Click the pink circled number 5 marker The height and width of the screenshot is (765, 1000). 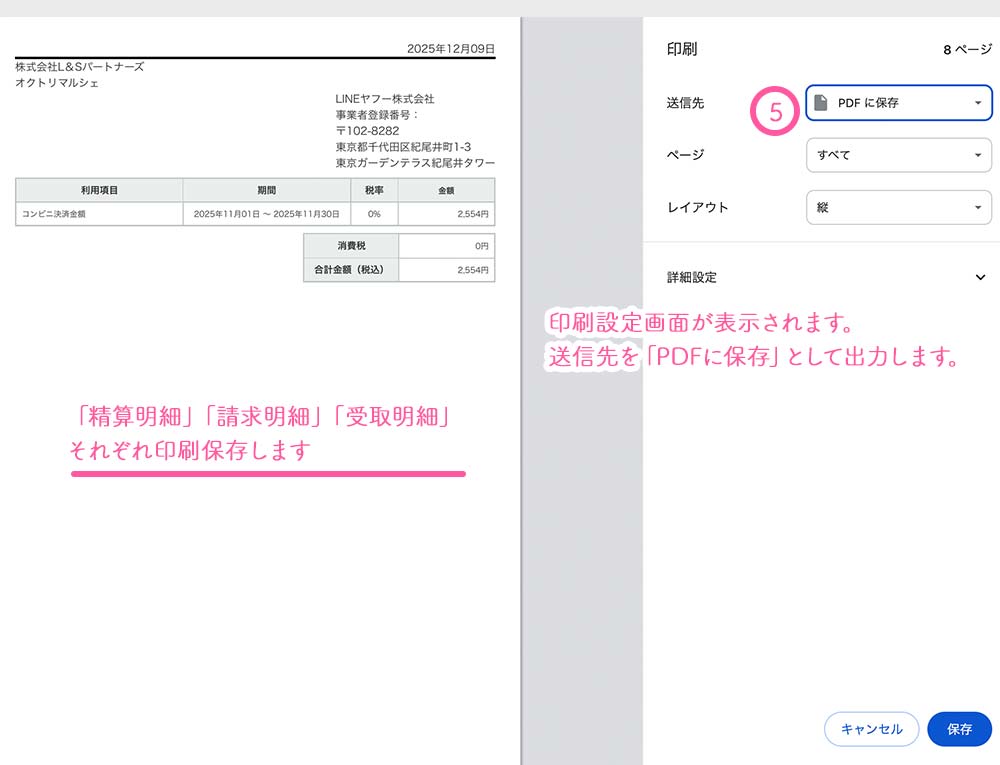click(x=776, y=113)
